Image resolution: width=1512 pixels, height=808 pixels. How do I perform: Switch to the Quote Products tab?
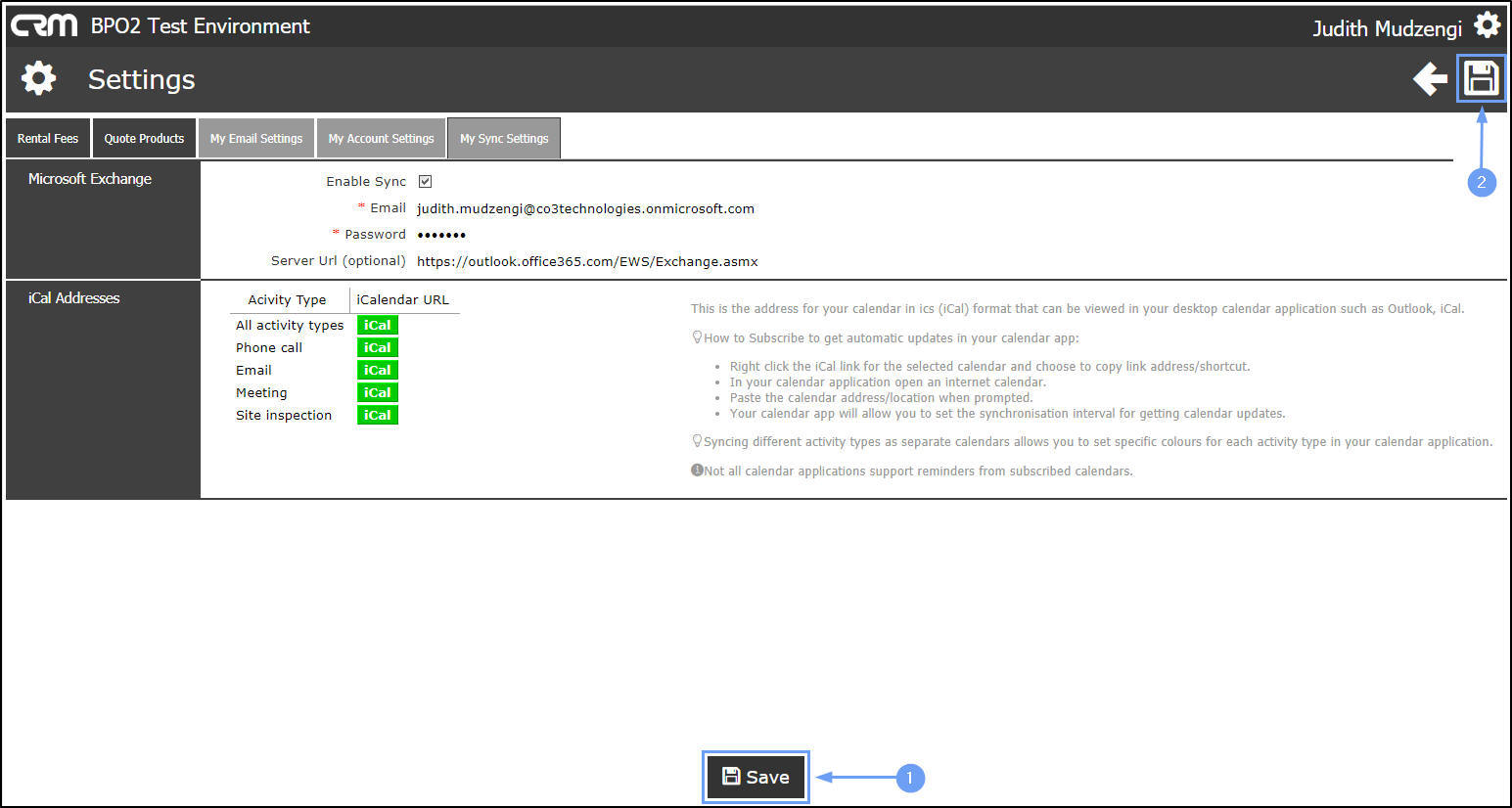coord(144,138)
